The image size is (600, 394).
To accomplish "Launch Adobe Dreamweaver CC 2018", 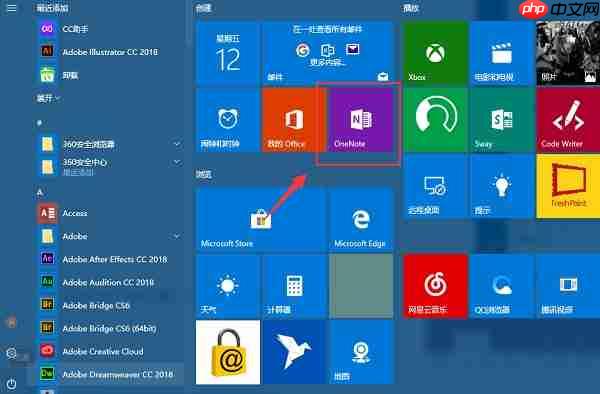I will pyautogui.click(x=109, y=374).
